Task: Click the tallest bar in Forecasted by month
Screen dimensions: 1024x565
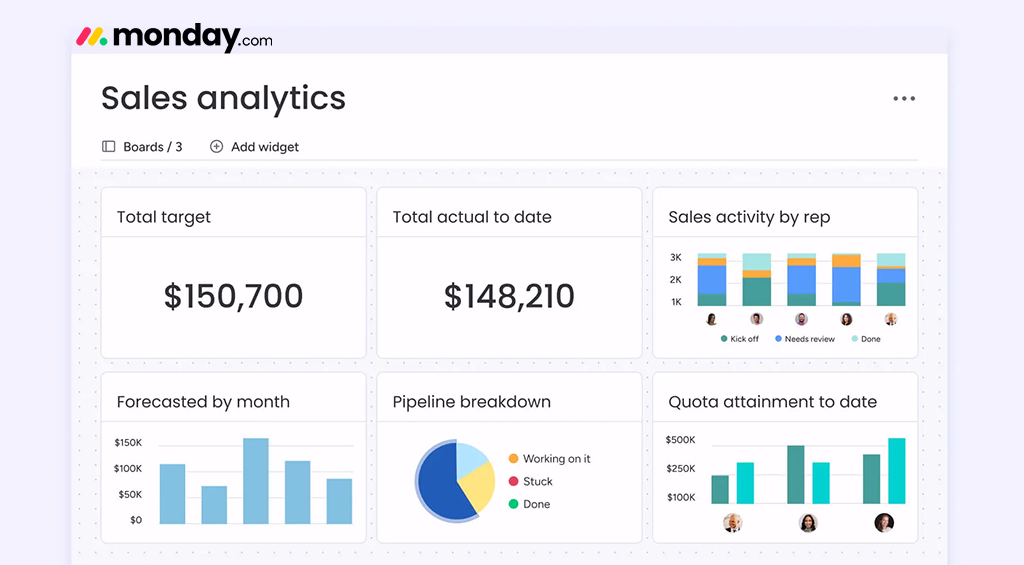Action: tap(256, 481)
